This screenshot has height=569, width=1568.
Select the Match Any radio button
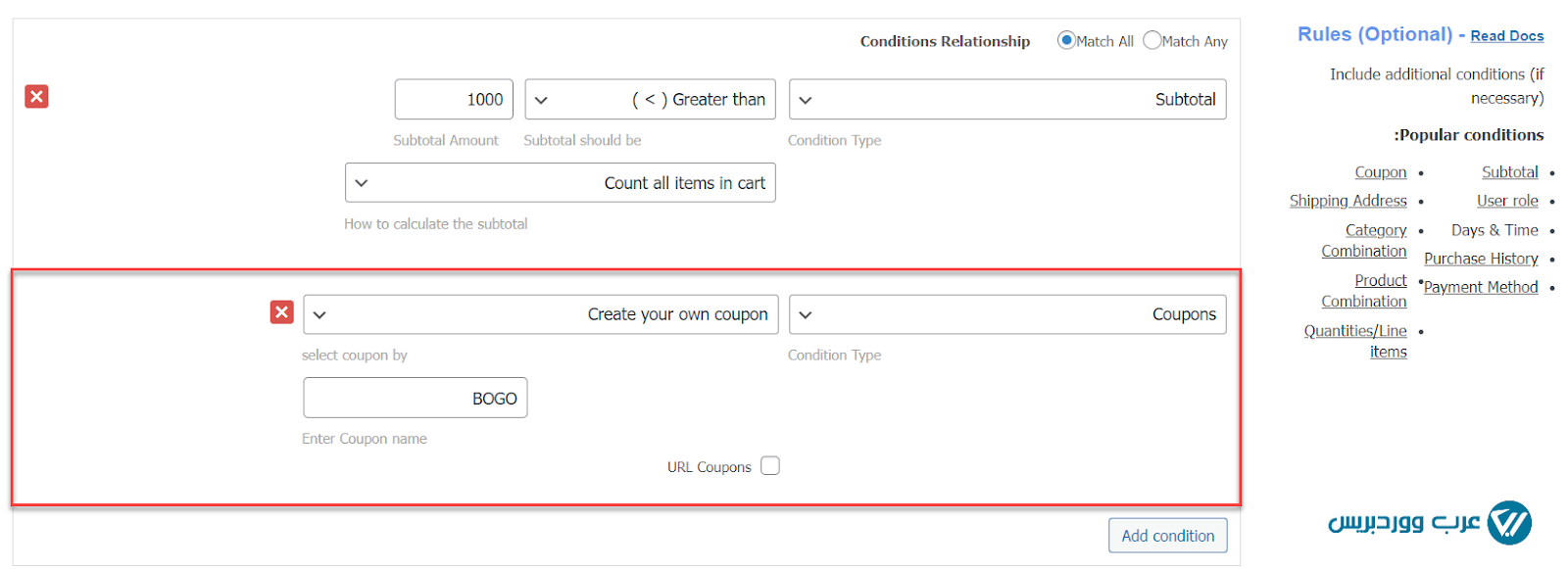1152,40
